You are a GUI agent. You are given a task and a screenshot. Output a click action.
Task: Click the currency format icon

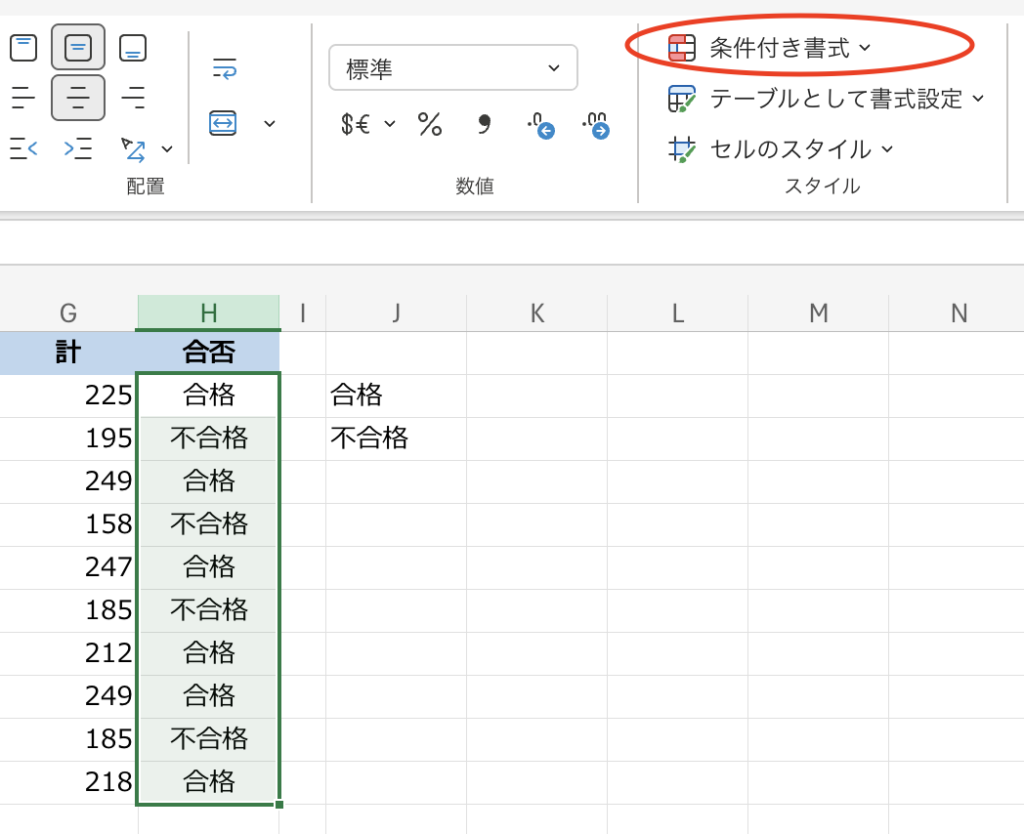click(355, 124)
